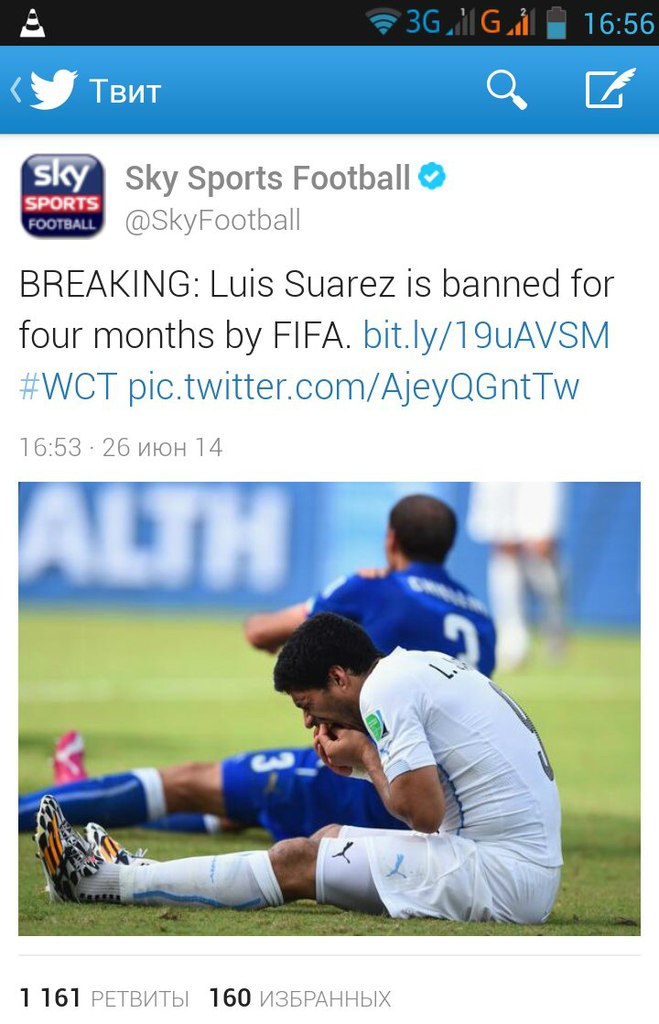Compose a new tweet with quill icon
659x1024 pixels.
tap(609, 88)
